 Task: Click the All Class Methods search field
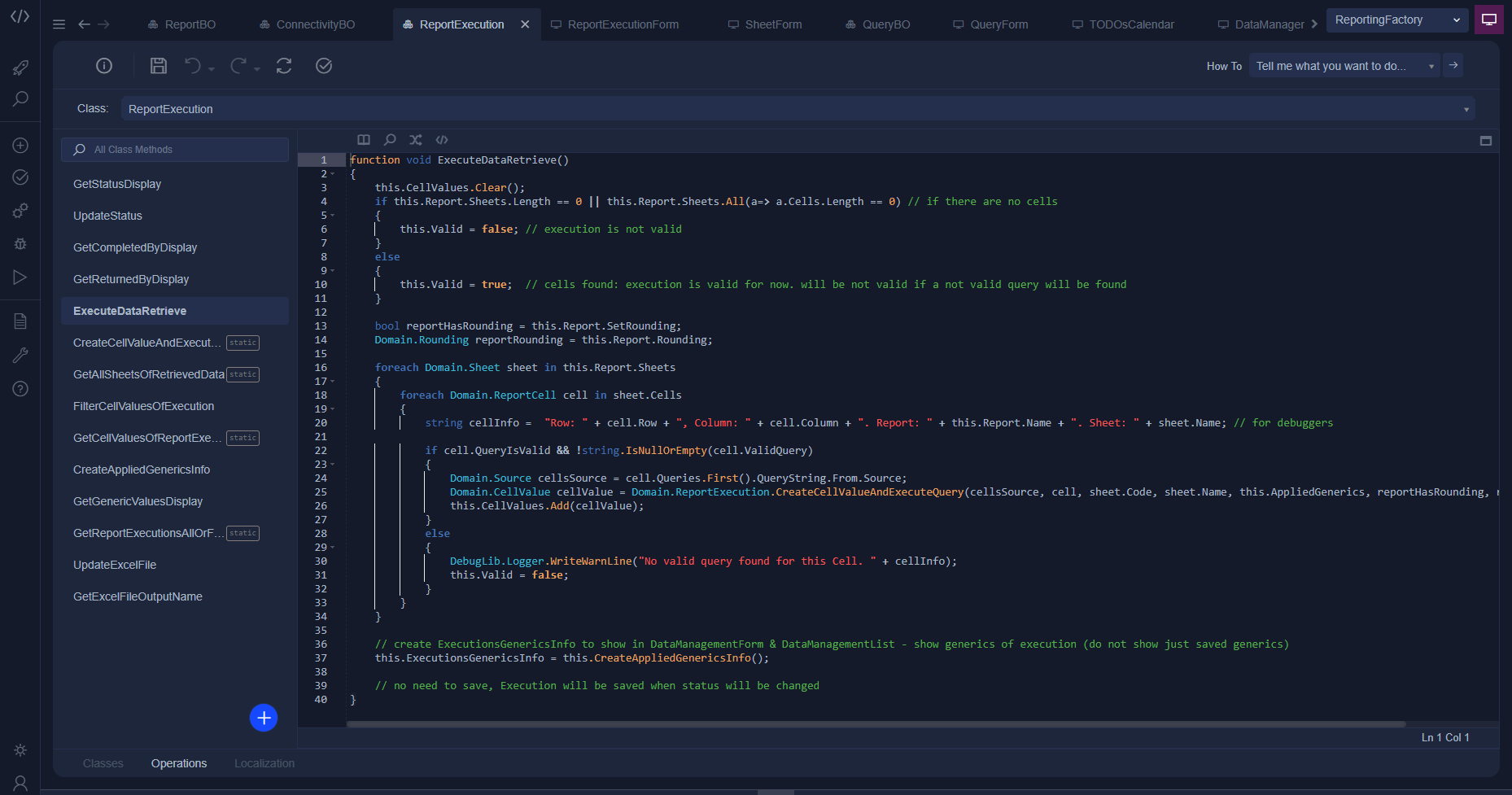pyautogui.click(x=175, y=150)
